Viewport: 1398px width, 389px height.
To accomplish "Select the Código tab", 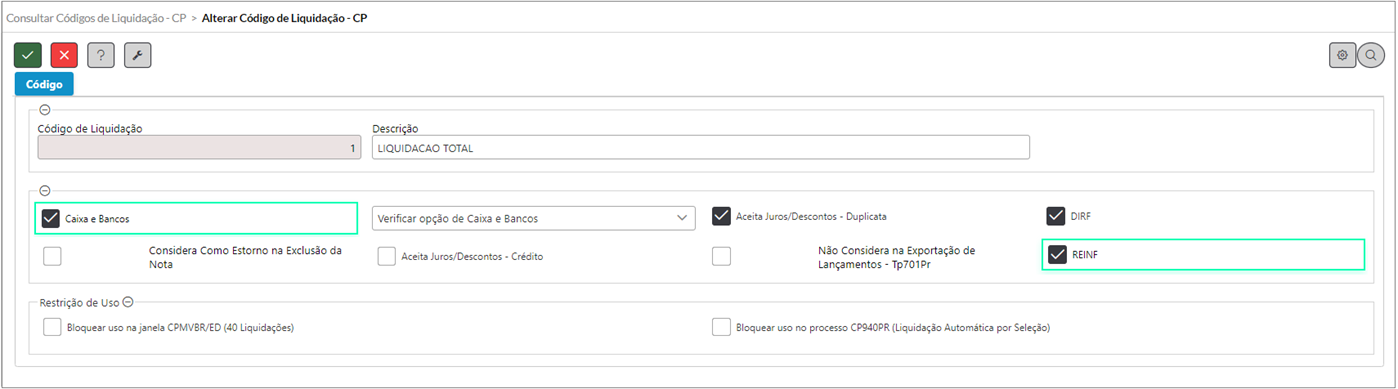I will [44, 85].
